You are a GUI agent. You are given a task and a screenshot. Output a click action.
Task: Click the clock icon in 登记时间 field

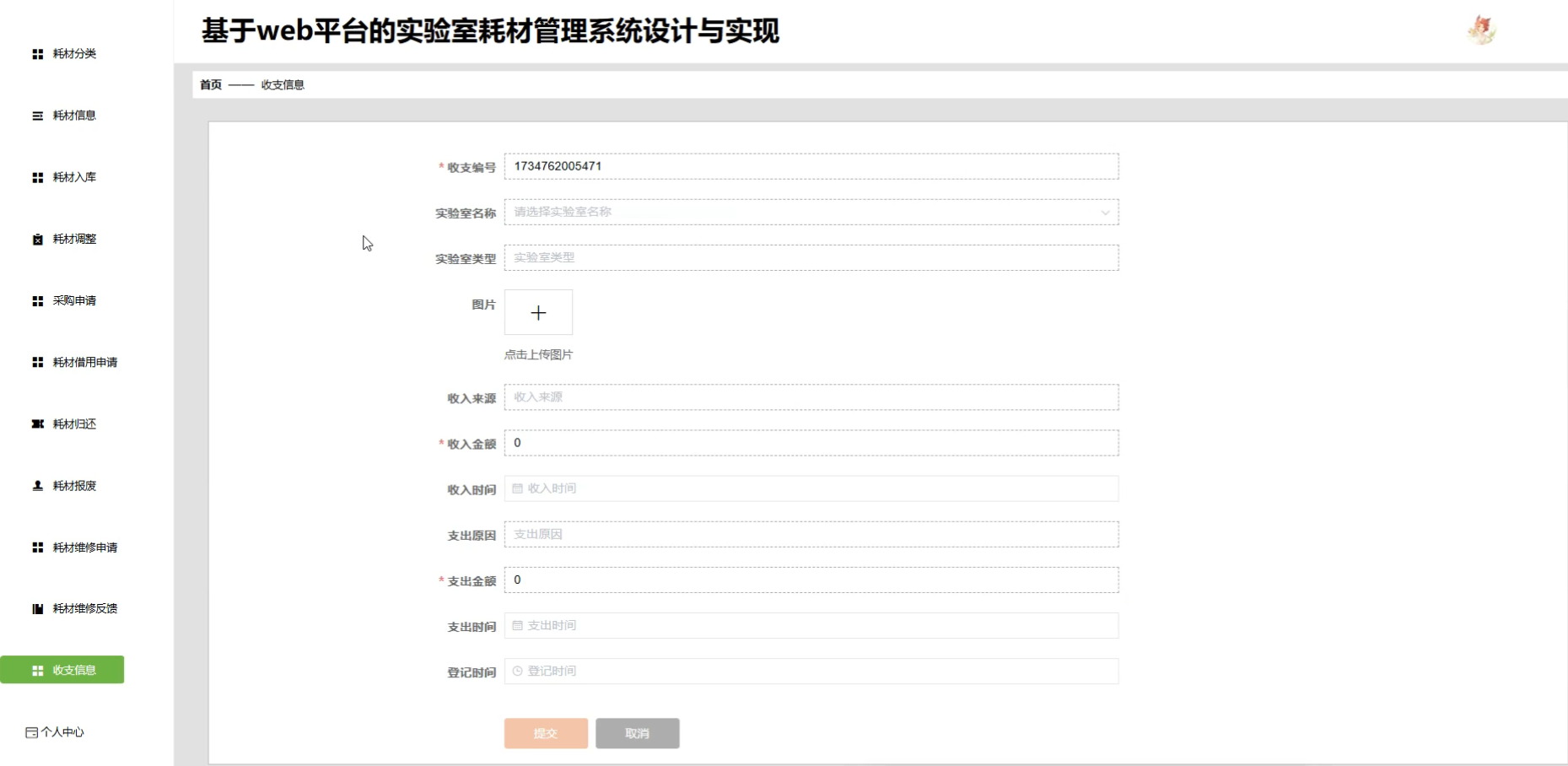[x=516, y=671]
